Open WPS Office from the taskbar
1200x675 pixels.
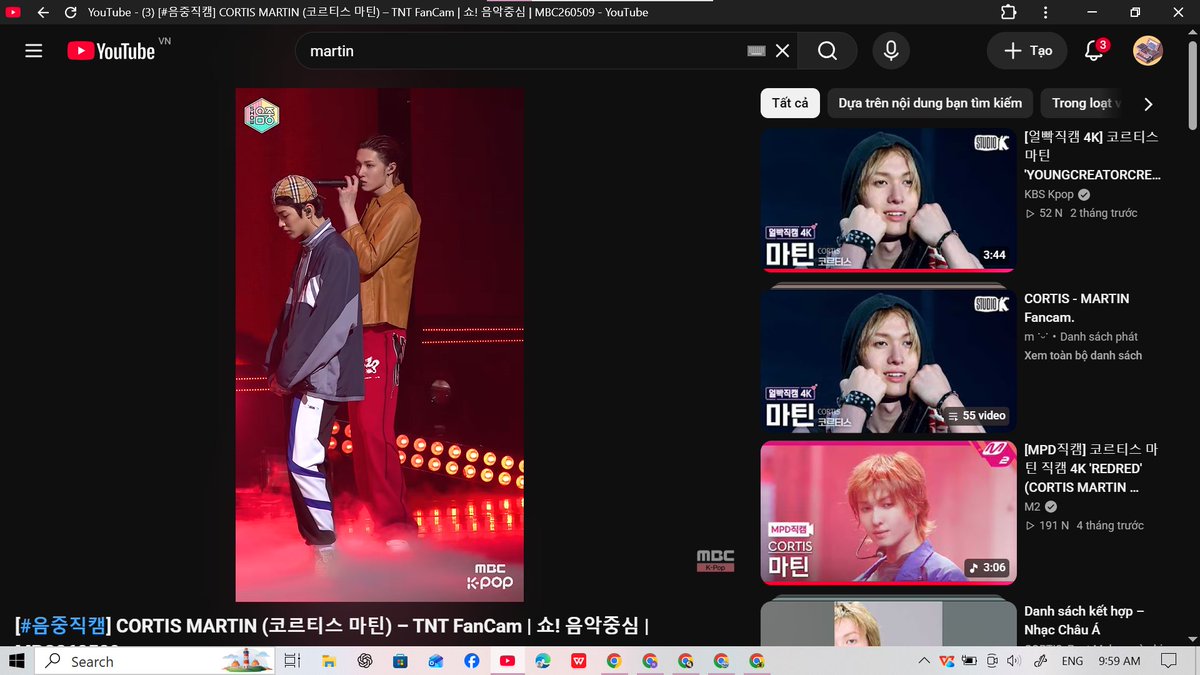[579, 661]
